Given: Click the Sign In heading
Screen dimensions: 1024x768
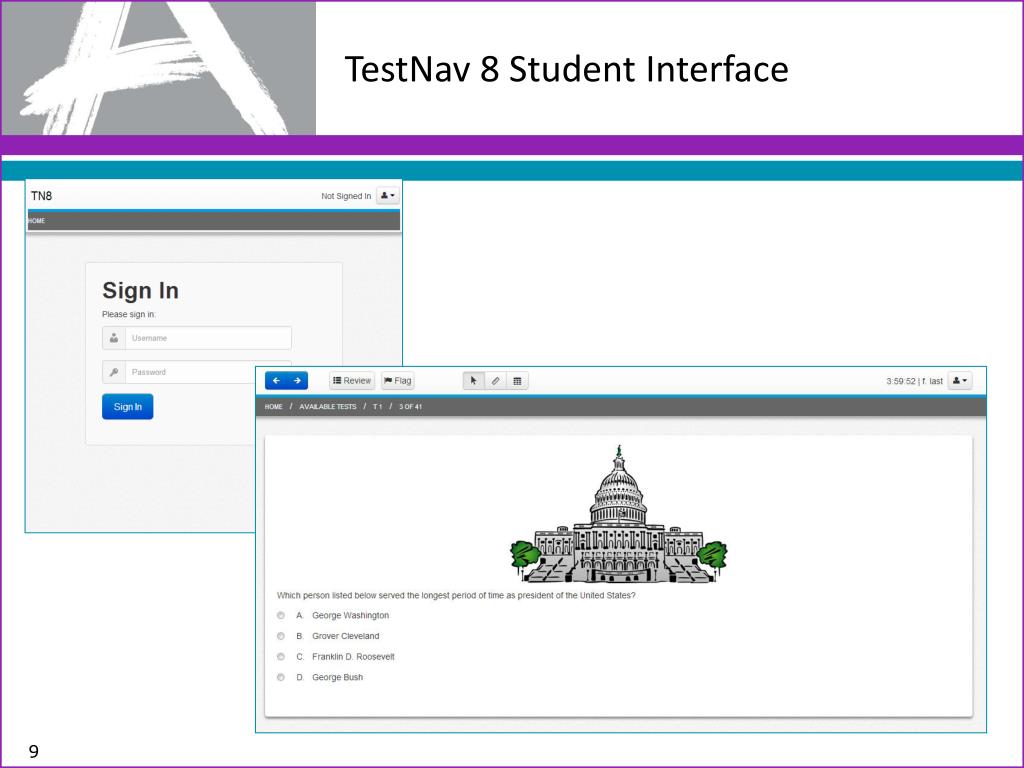Looking at the screenshot, I should point(140,291).
